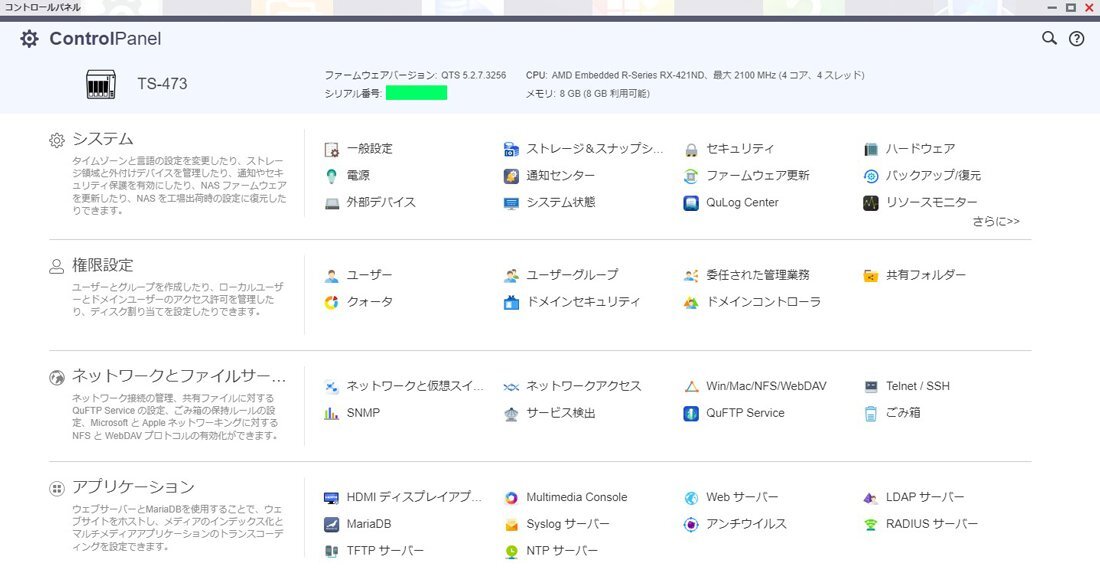Open the Multimedia Console icon
The width and height of the screenshot is (1100, 568).
coord(511,498)
